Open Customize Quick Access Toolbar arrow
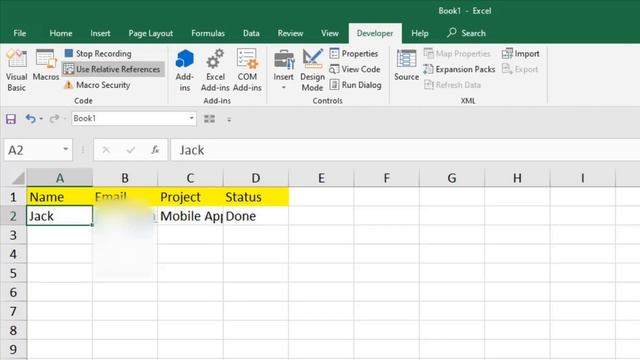This screenshot has height=360, width=640. [x=229, y=119]
